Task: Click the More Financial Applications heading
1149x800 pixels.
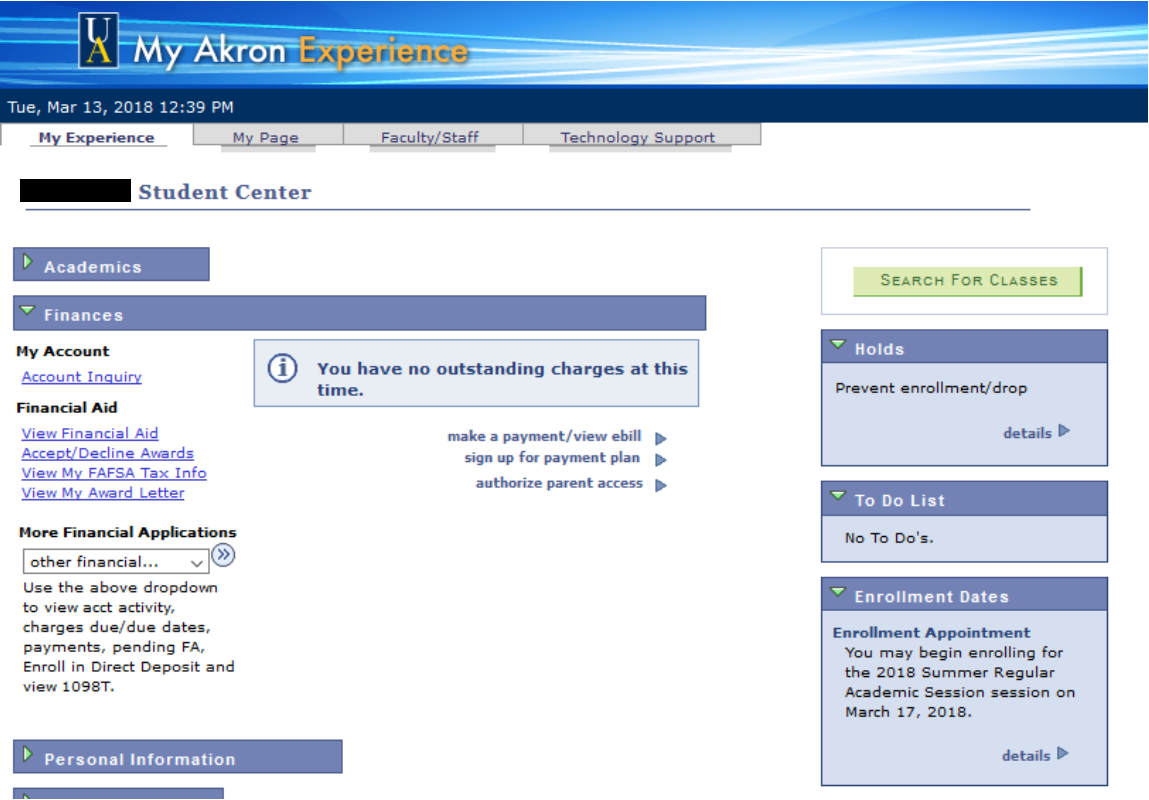Action: pos(128,532)
